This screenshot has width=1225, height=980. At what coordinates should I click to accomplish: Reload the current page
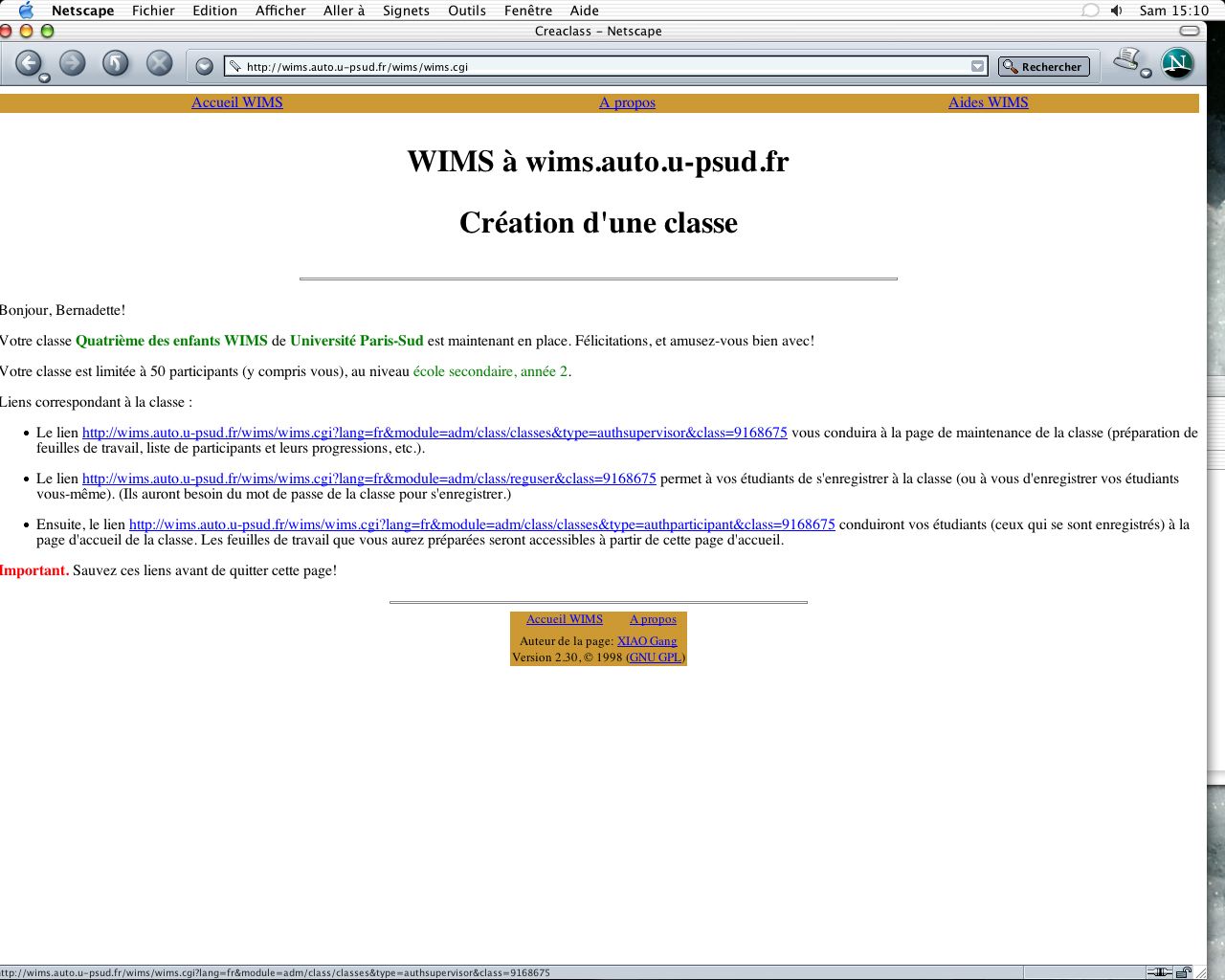coord(116,63)
